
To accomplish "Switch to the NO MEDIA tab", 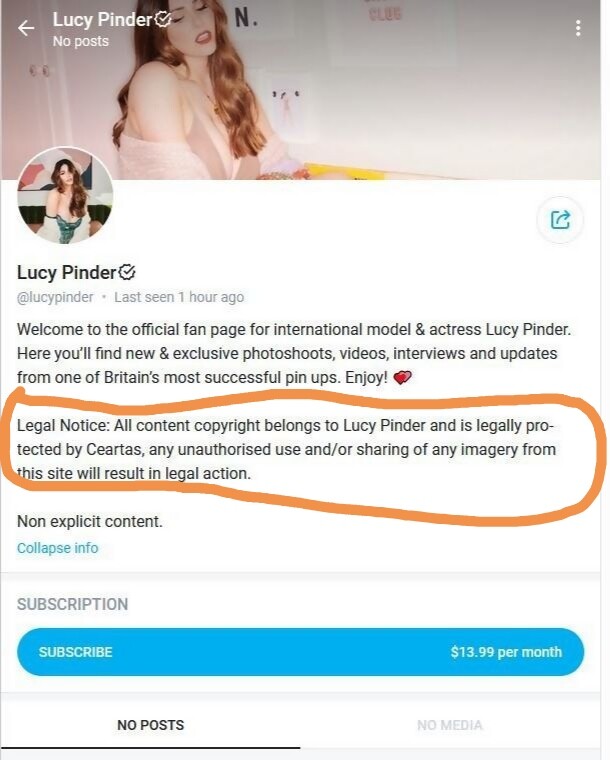I will (450, 725).
